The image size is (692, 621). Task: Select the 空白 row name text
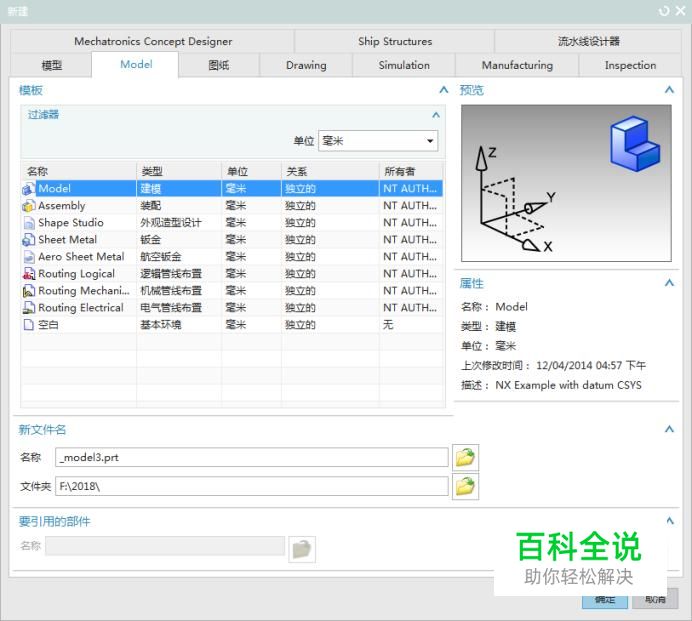click(48, 325)
